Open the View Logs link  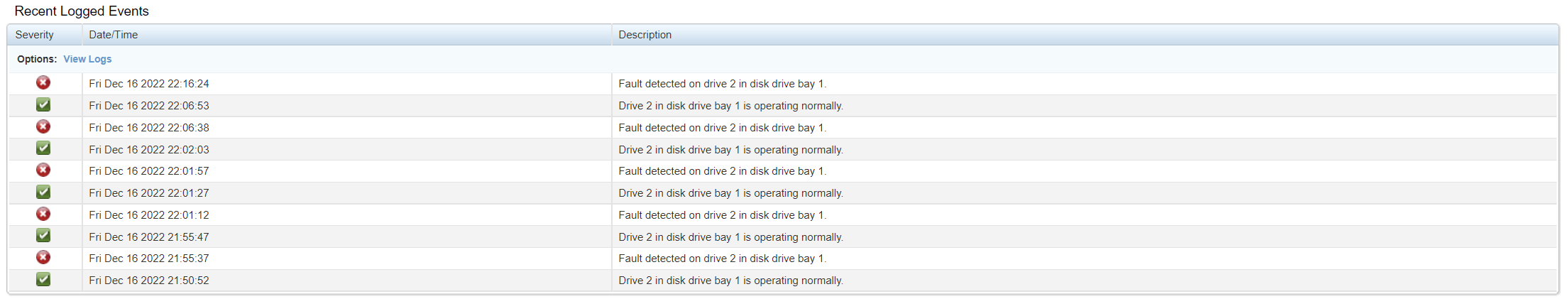(x=87, y=59)
